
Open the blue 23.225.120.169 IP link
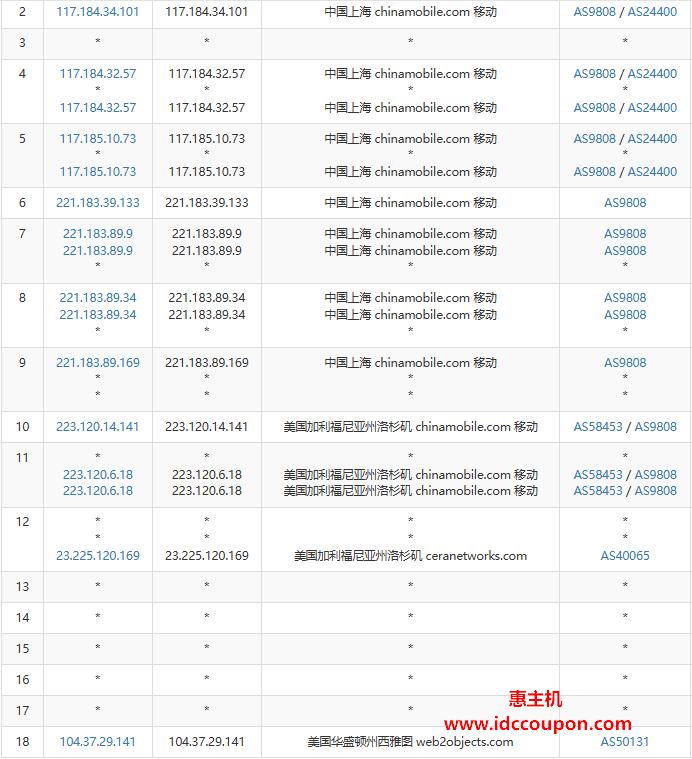pos(98,555)
